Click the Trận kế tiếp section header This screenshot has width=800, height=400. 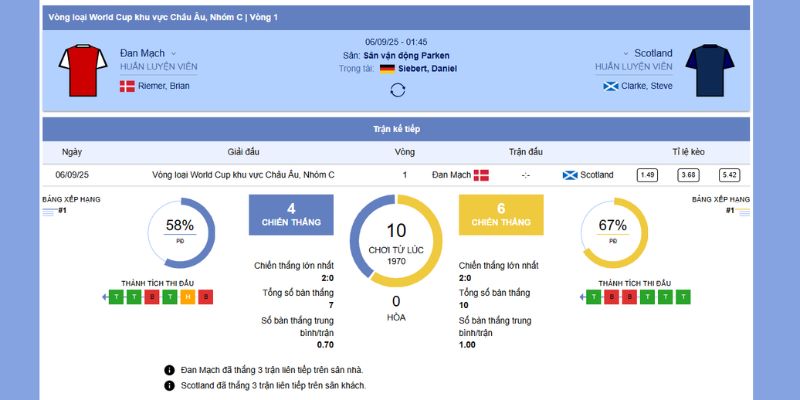point(395,129)
